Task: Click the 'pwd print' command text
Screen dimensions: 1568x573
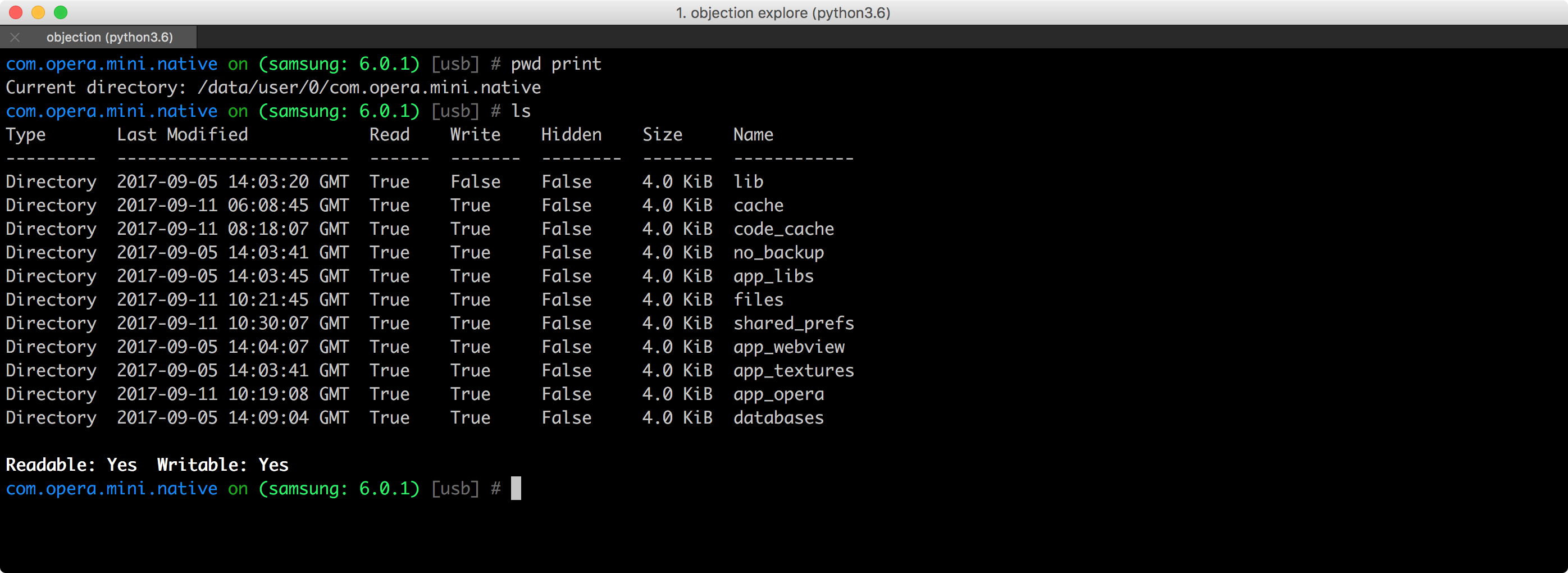Action: tap(556, 64)
